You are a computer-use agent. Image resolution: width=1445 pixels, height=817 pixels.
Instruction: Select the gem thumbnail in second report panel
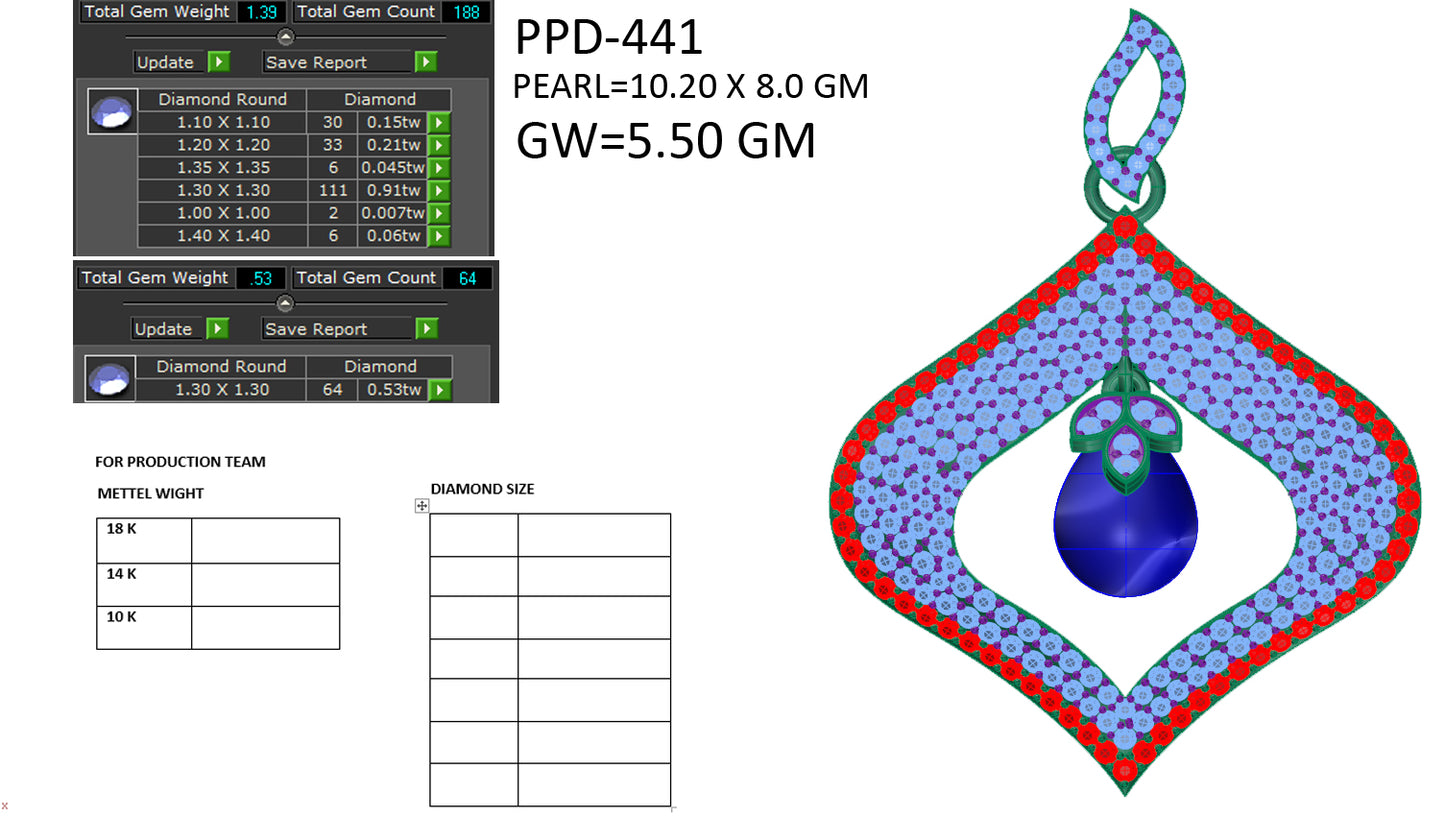(110, 379)
